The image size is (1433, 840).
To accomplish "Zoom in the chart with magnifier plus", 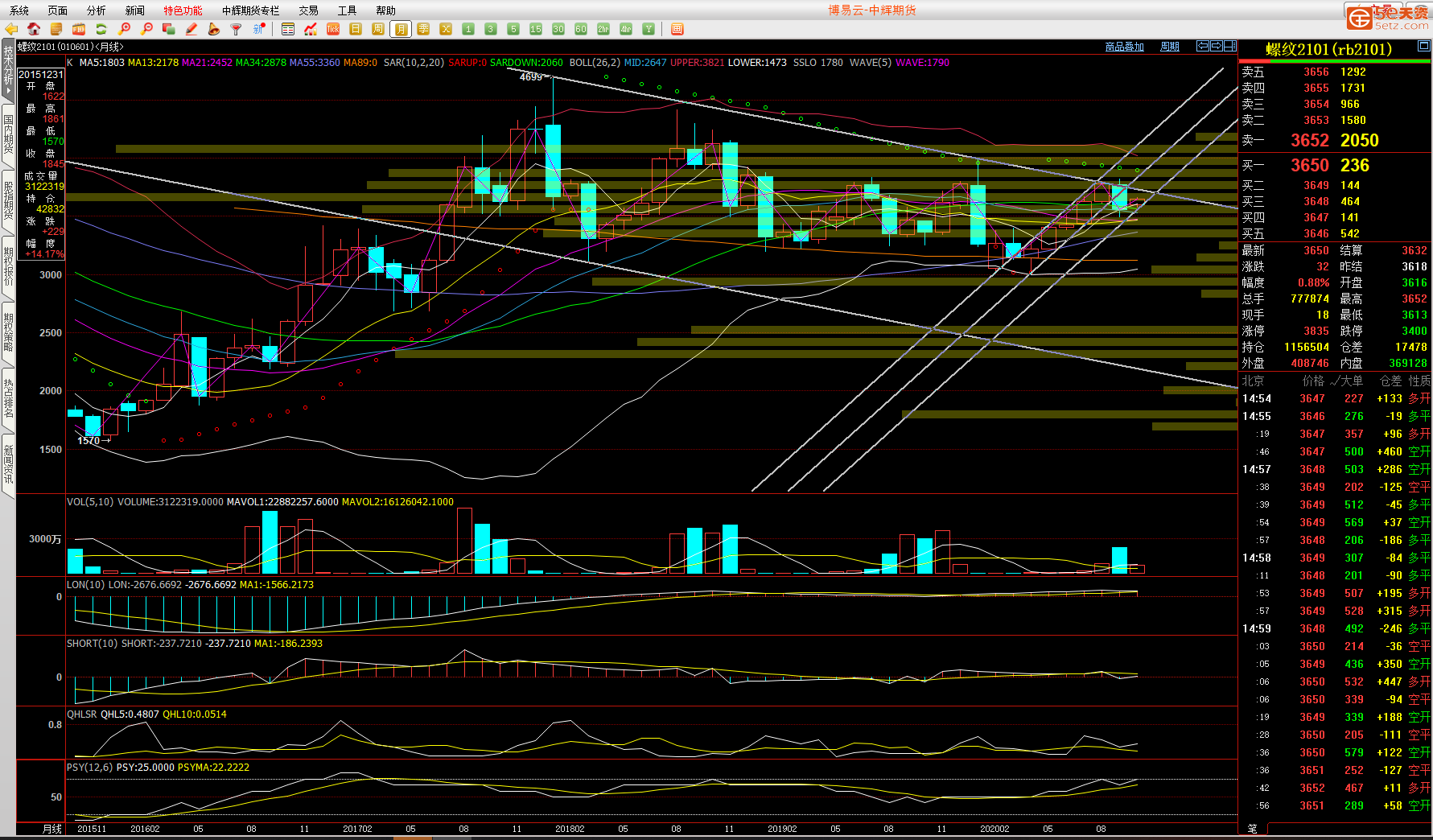I will 124,29.
